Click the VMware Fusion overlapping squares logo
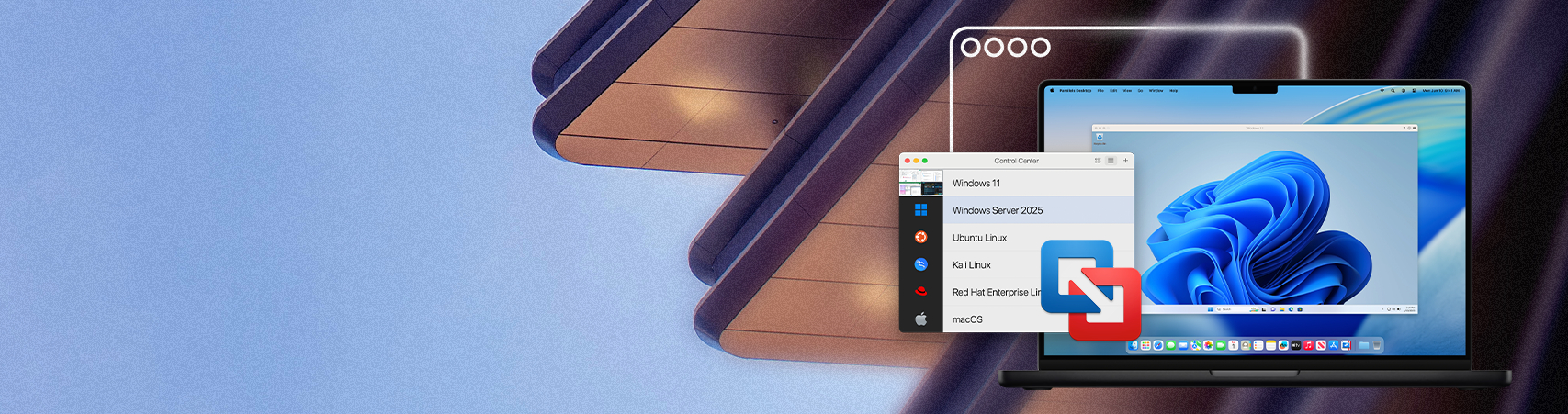The image size is (1568, 414). coord(1091,289)
